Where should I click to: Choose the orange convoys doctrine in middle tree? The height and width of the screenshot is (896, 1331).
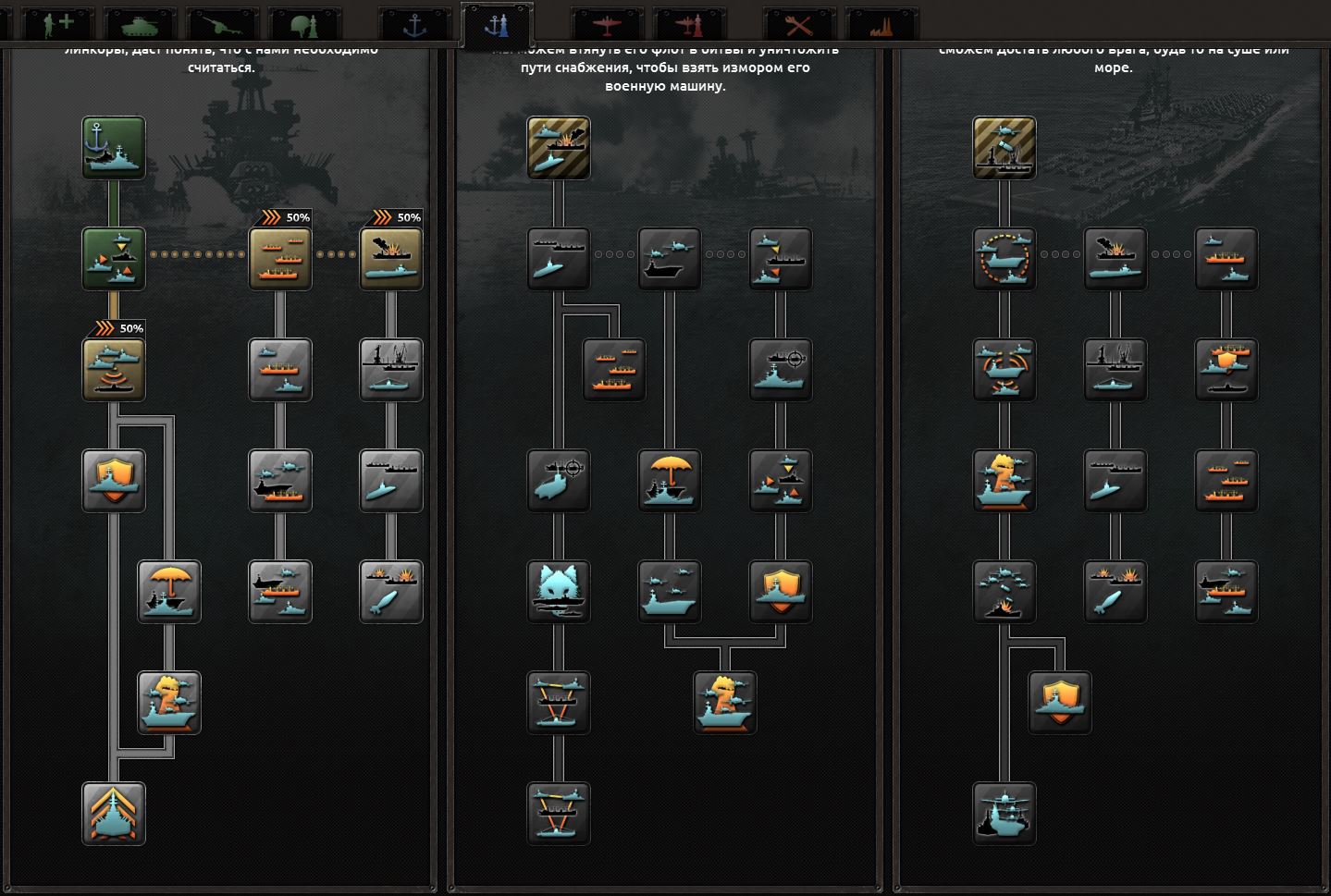[x=614, y=370]
